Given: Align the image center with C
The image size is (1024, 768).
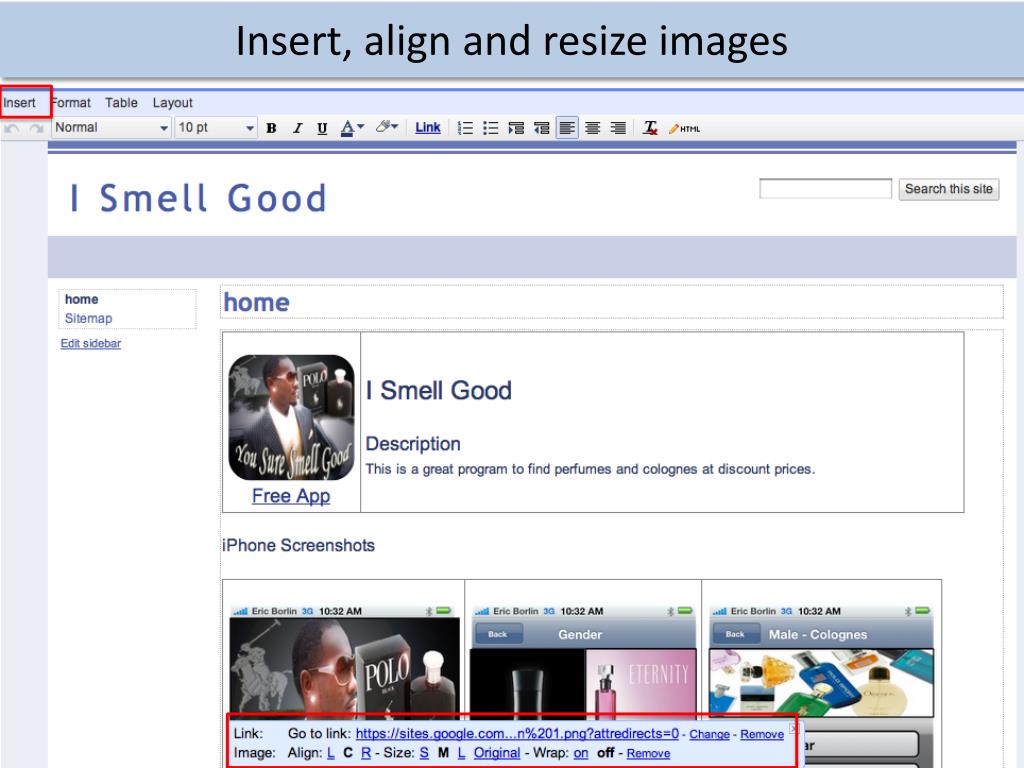Looking at the screenshot, I should 348,753.
